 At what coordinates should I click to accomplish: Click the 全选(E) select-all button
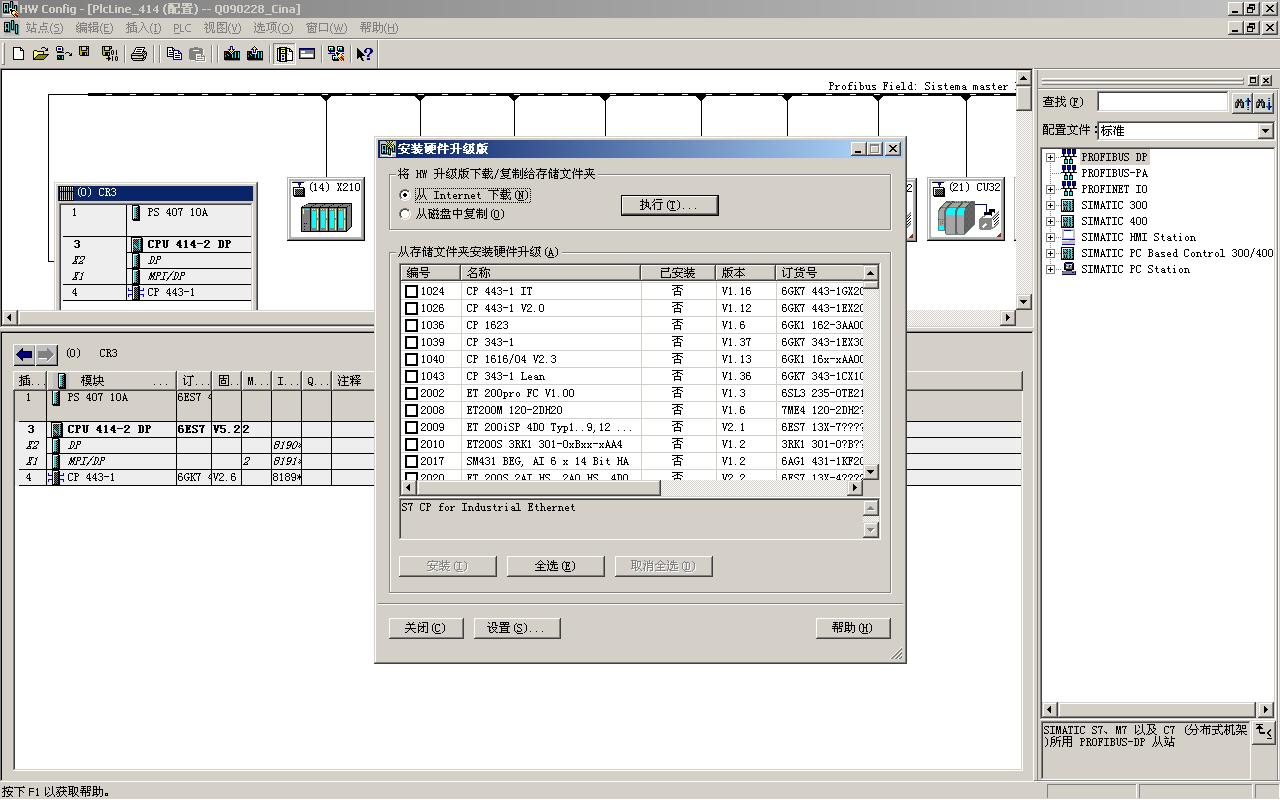tap(555, 566)
